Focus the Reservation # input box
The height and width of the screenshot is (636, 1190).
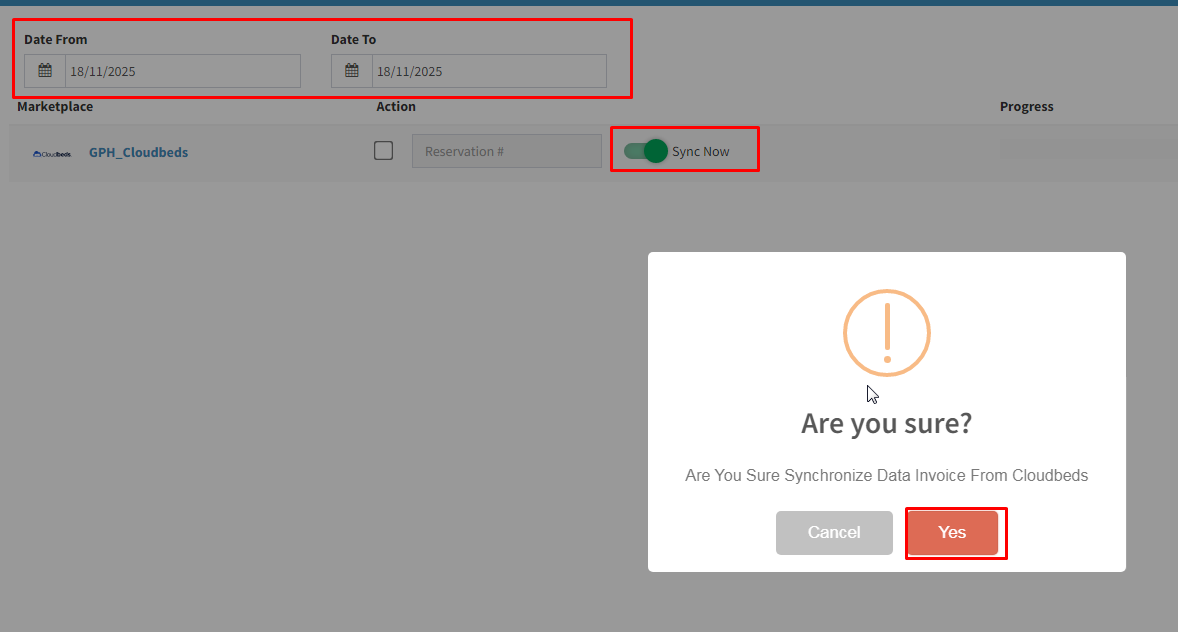click(506, 151)
